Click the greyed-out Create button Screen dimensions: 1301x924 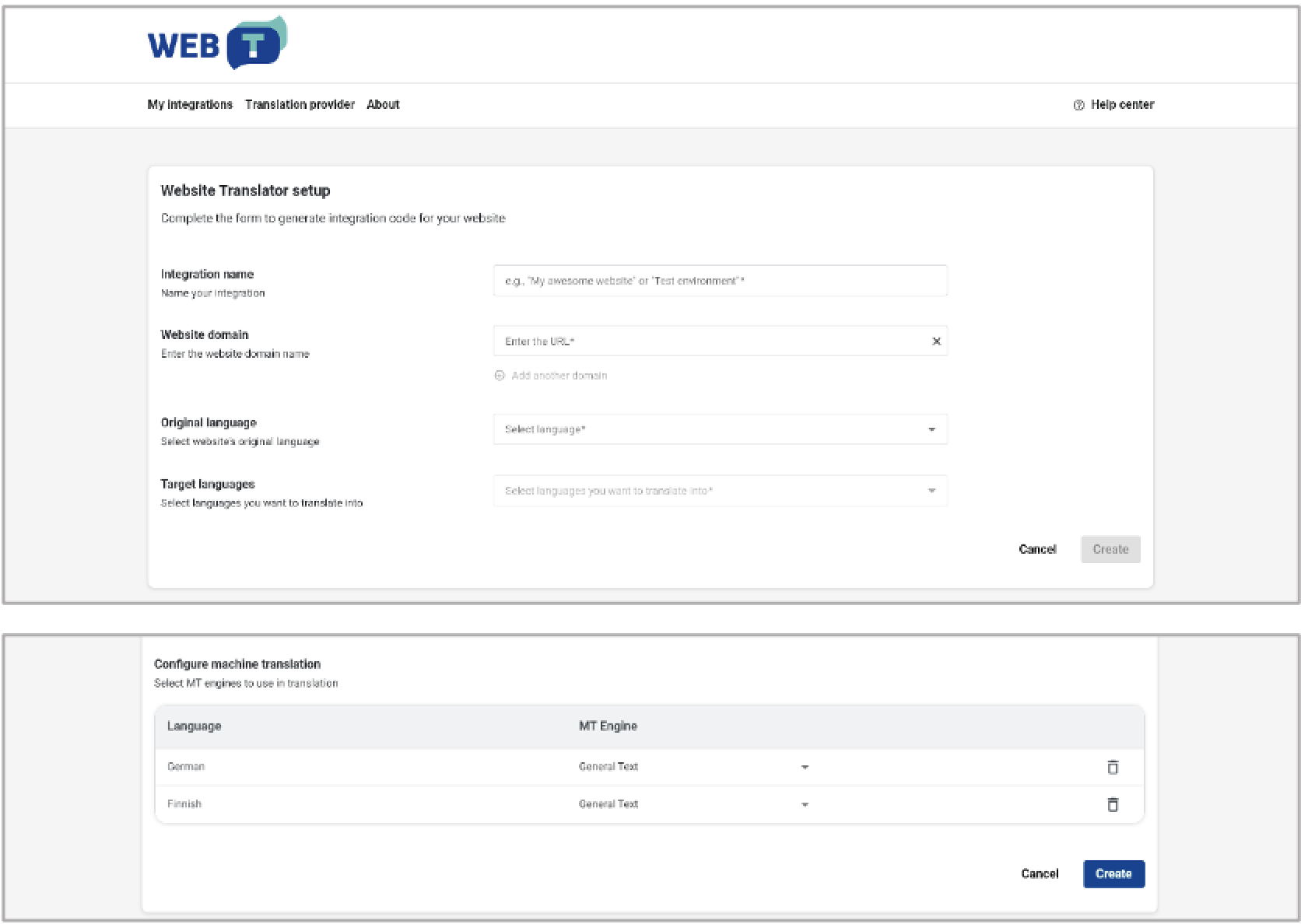pos(1110,549)
